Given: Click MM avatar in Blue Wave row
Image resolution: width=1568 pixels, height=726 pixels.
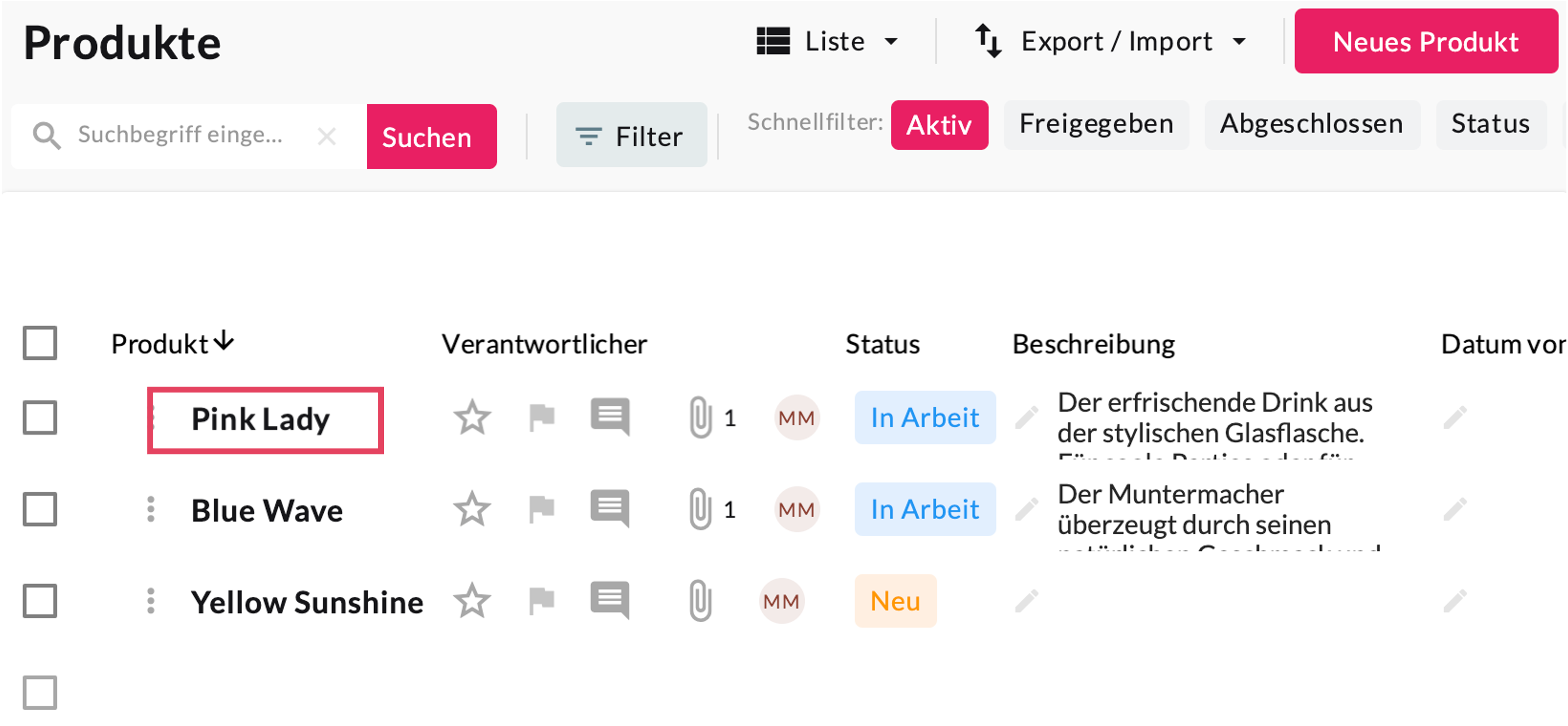Looking at the screenshot, I should 796,509.
